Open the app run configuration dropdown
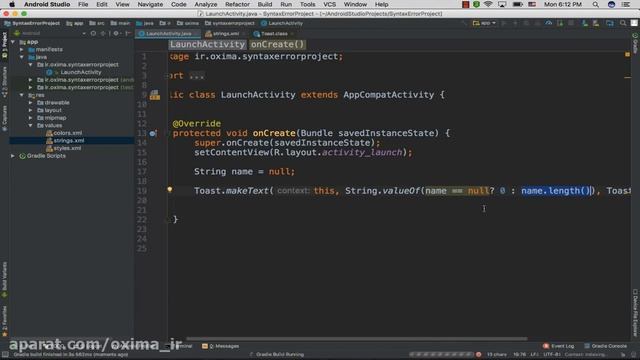 (x=484, y=23)
